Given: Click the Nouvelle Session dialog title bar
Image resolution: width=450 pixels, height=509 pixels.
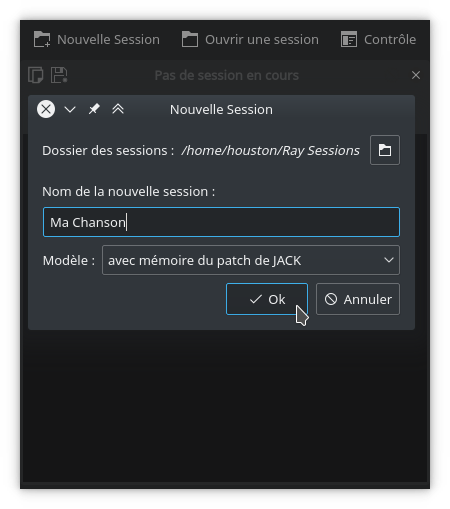Looking at the screenshot, I should (221, 110).
